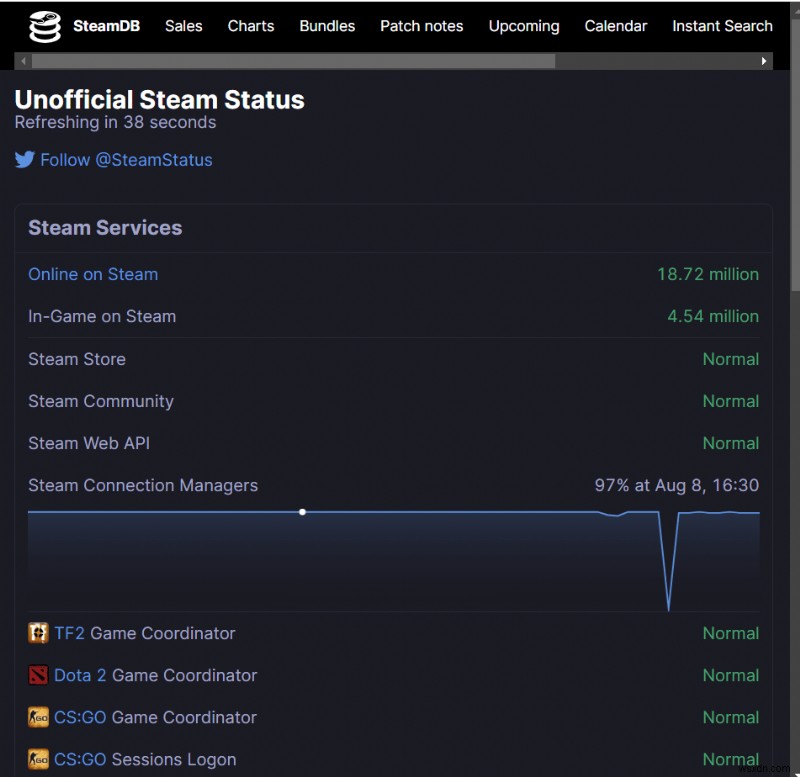Image resolution: width=800 pixels, height=777 pixels.
Task: Select Upcoming in the navigation bar
Action: (524, 26)
